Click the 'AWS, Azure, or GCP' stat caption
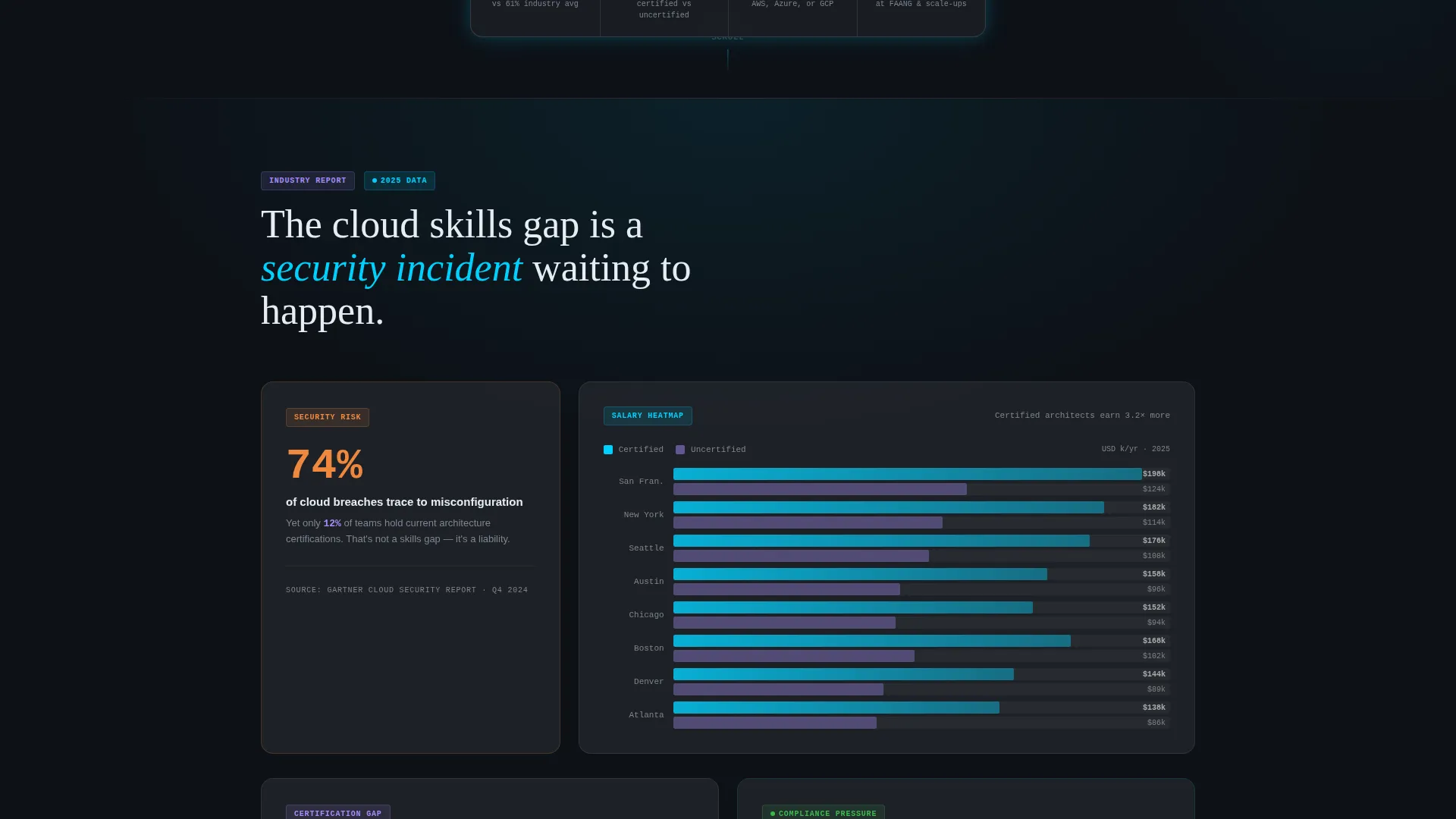This screenshot has width=1456, height=819. [x=792, y=4]
